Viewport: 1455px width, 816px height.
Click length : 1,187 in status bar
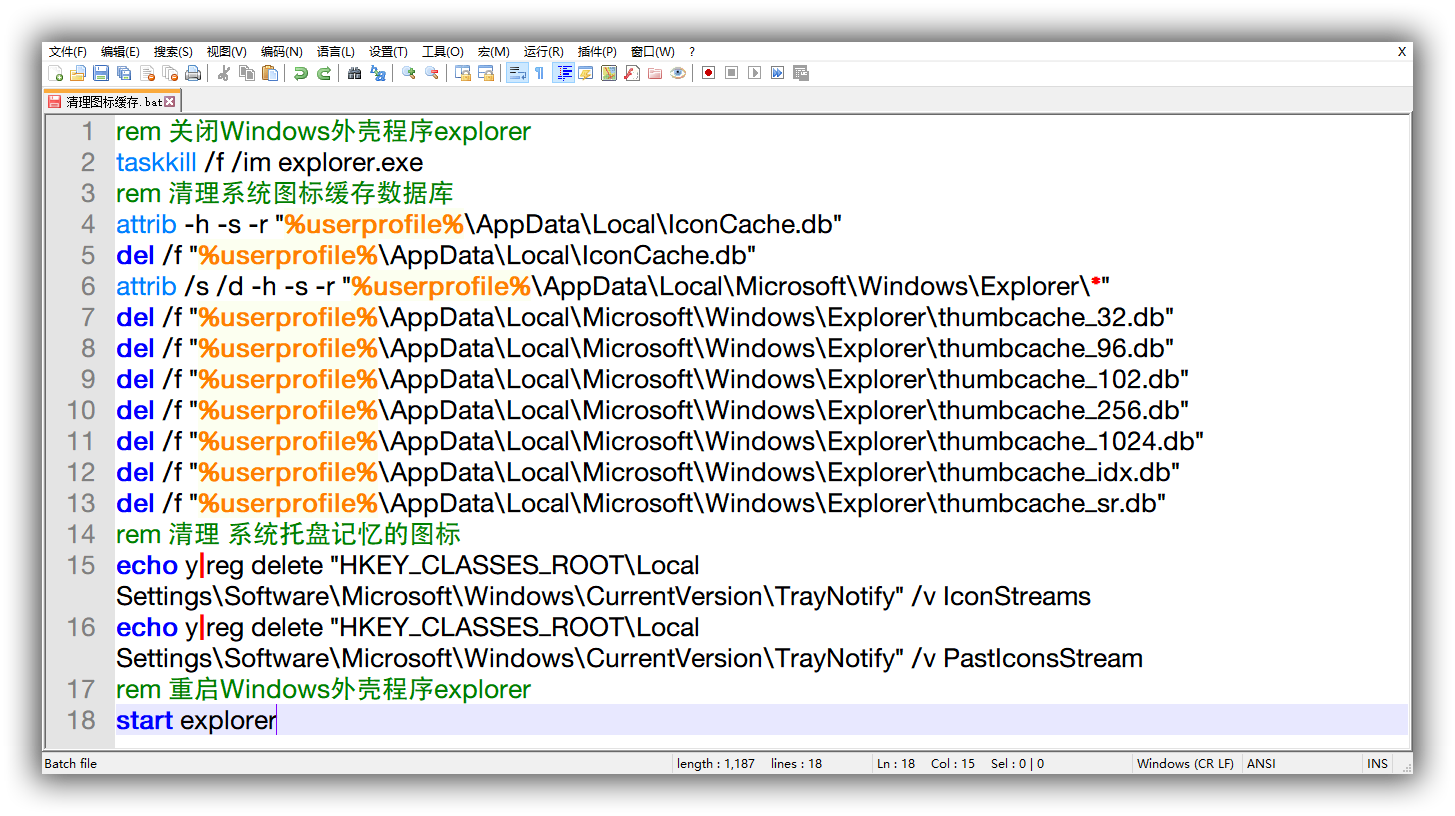[x=716, y=763]
